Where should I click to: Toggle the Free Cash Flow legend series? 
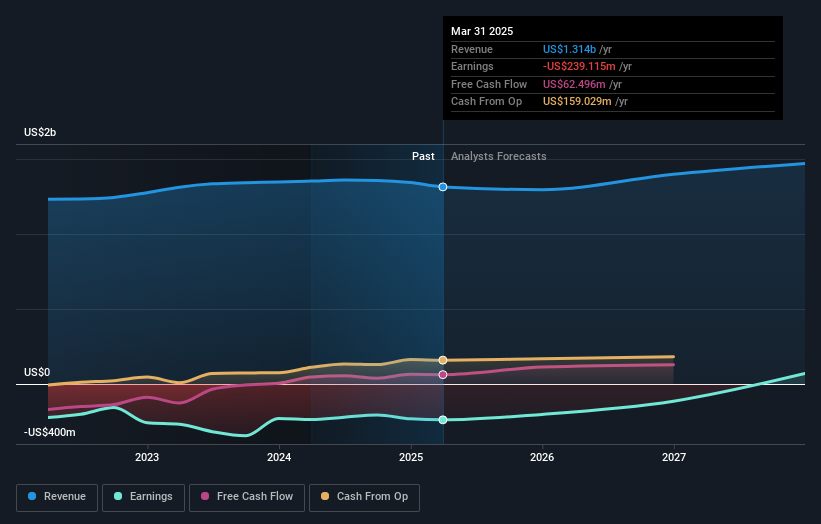[x=247, y=497]
